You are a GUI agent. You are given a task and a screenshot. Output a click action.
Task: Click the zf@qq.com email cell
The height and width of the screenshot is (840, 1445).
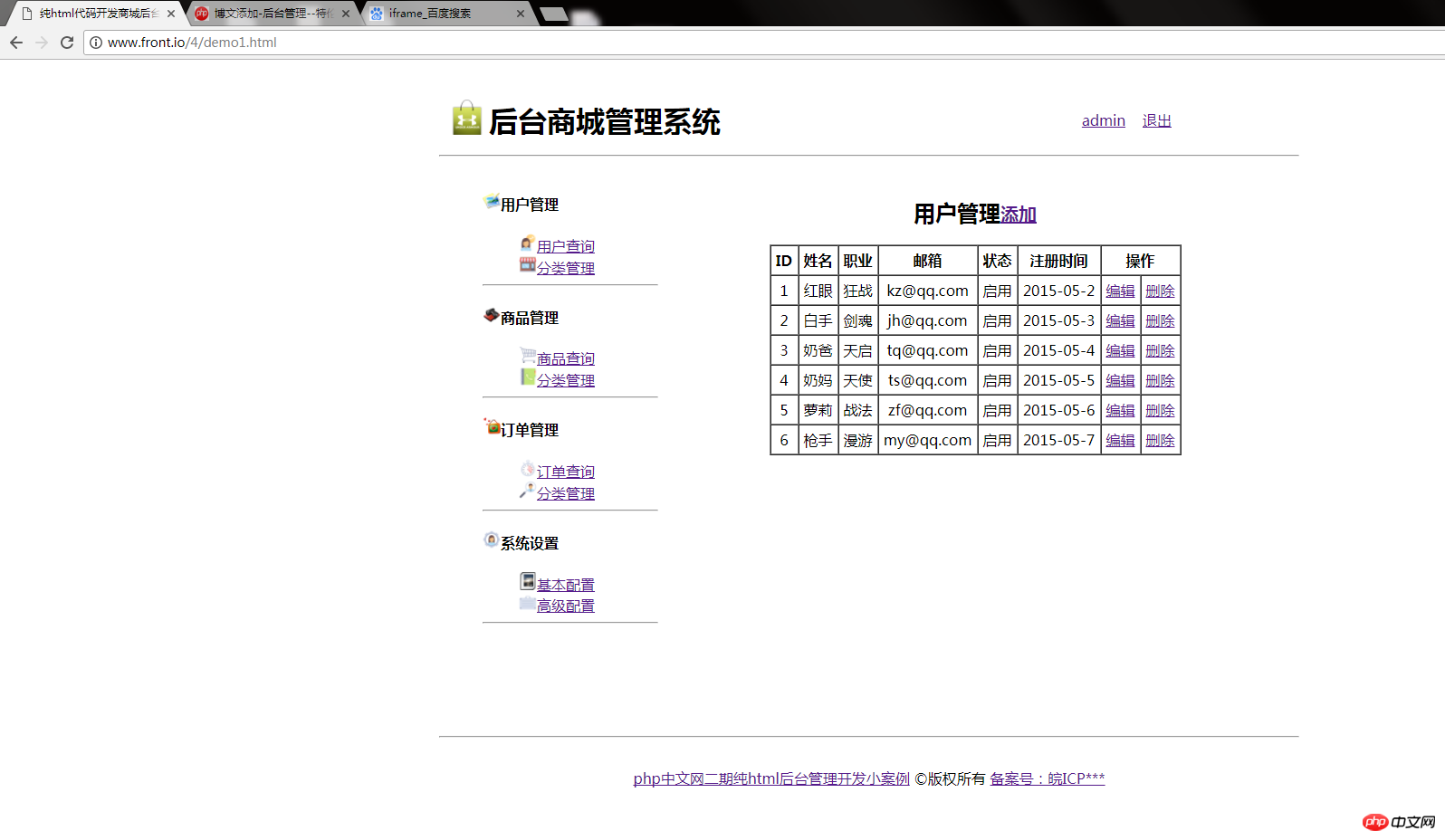coord(928,410)
